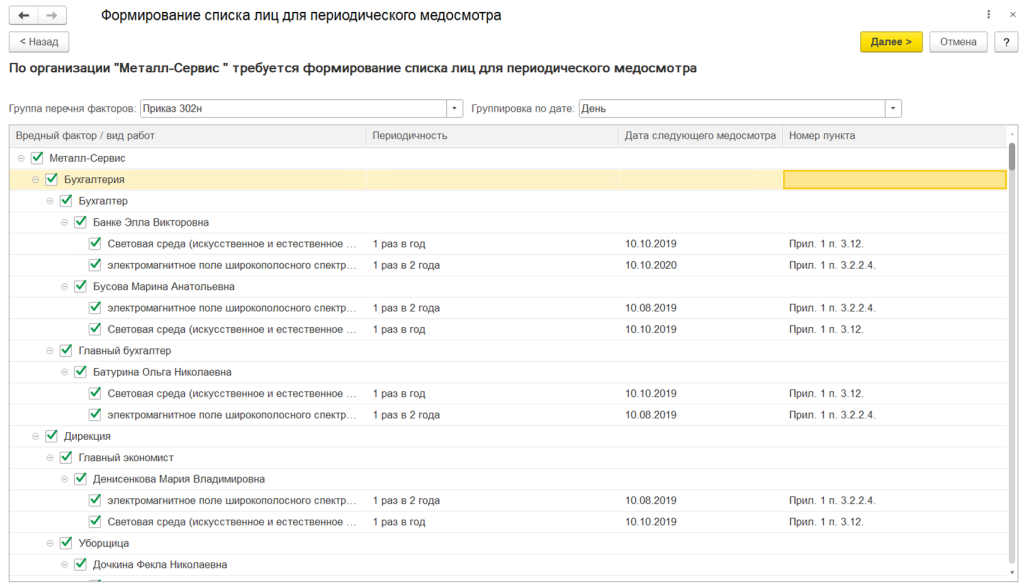Open the Группировка по дате dropdown arrow
Image resolution: width=1024 pixels, height=587 pixels.
[893, 108]
